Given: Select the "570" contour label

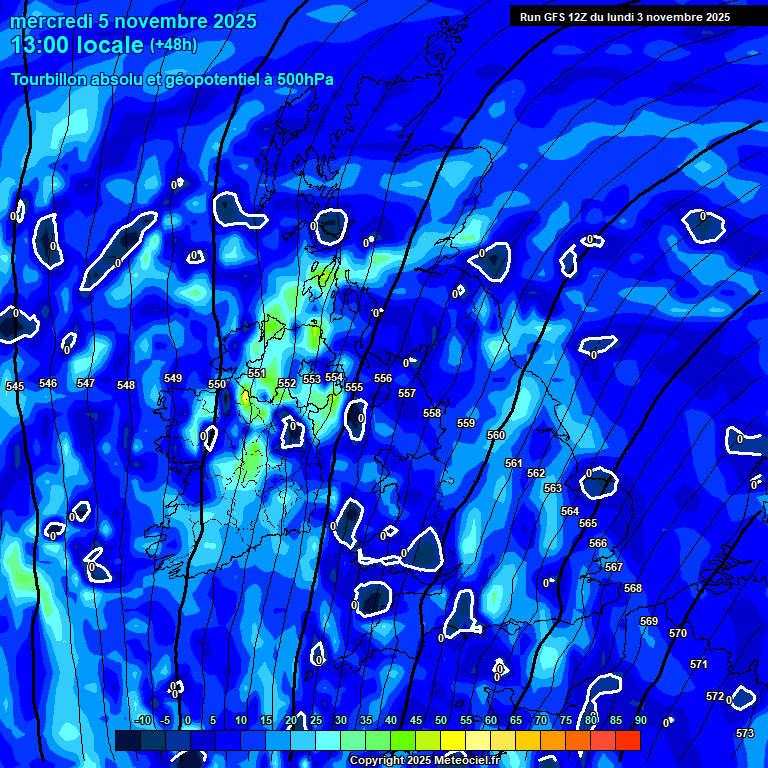Looking at the screenshot, I should (x=678, y=634).
